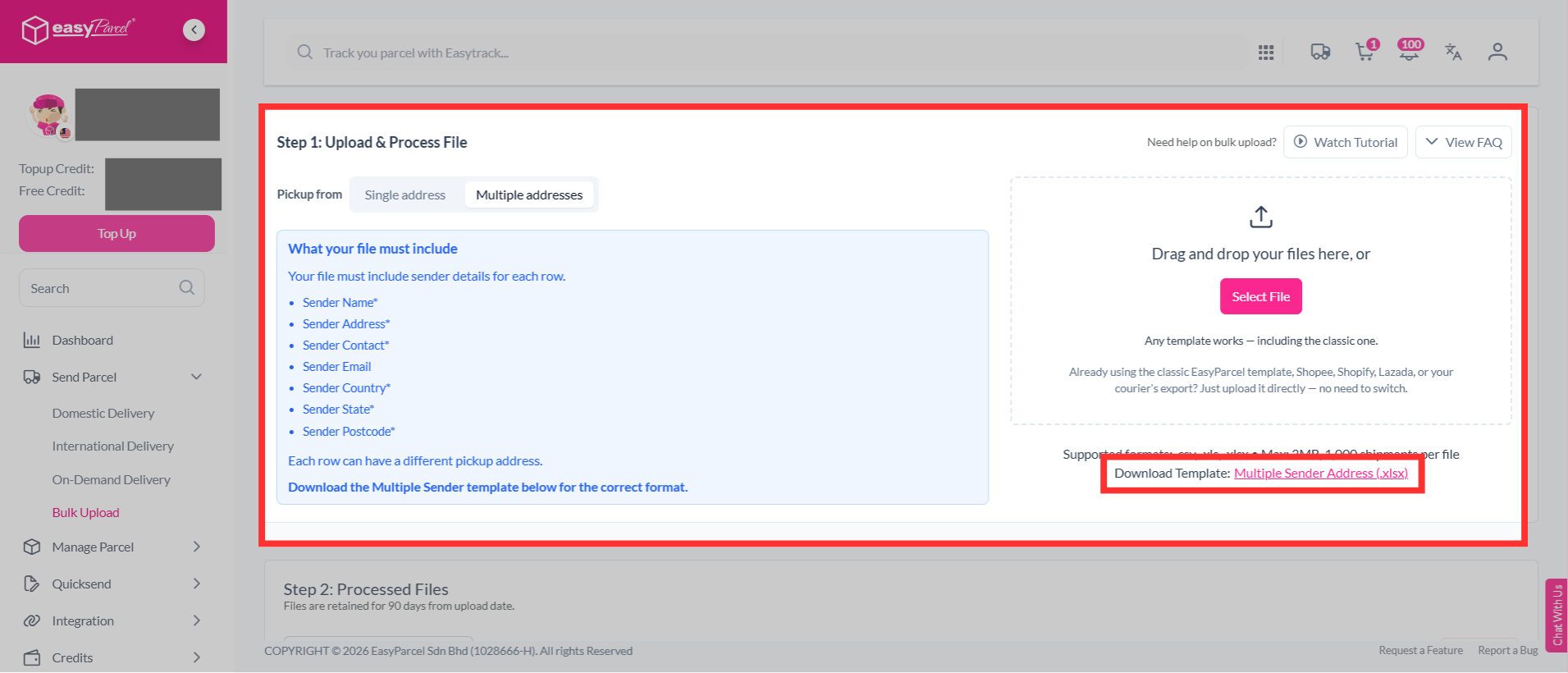This screenshot has width=1568, height=673.
Task: Open the apps grid menu
Action: pyautogui.click(x=1266, y=53)
